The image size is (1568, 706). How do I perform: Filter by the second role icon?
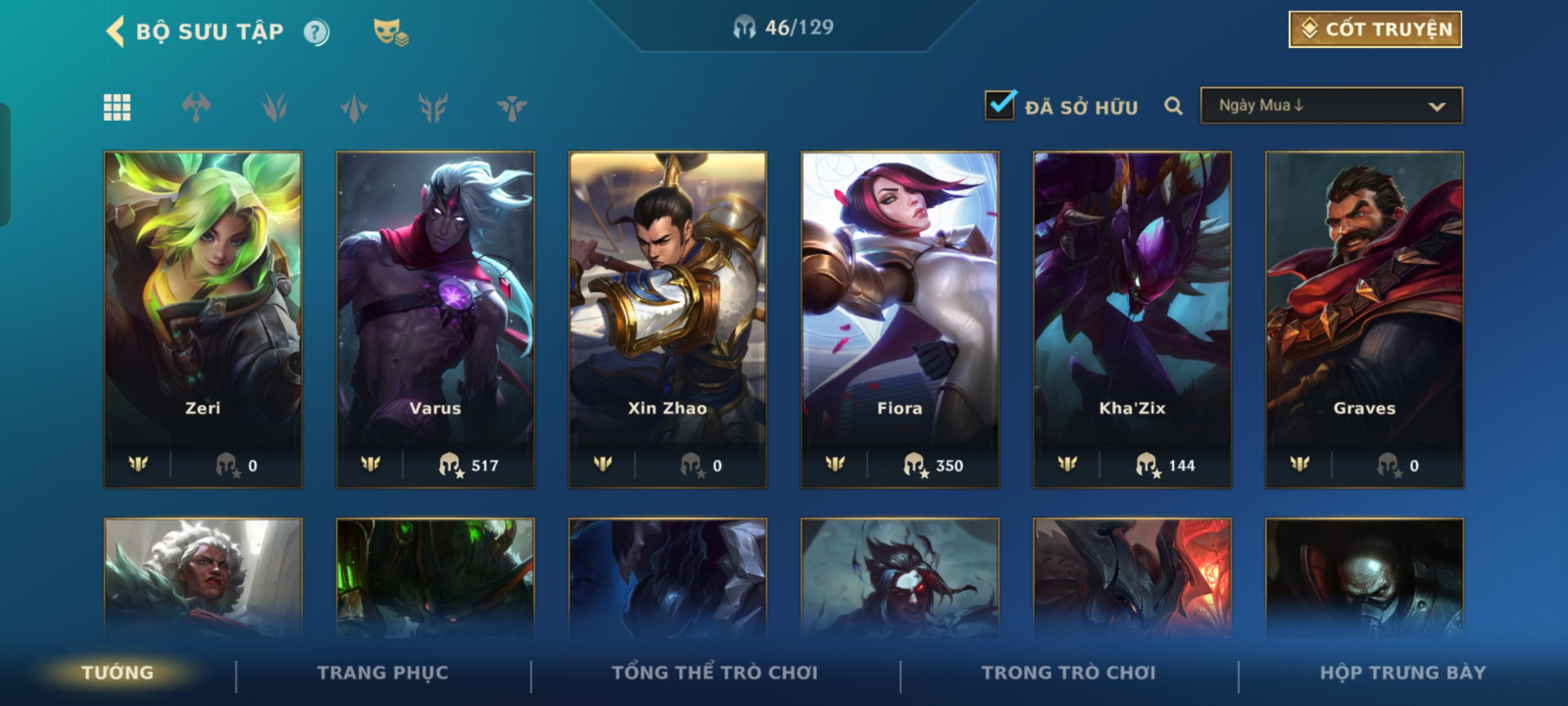coord(275,107)
